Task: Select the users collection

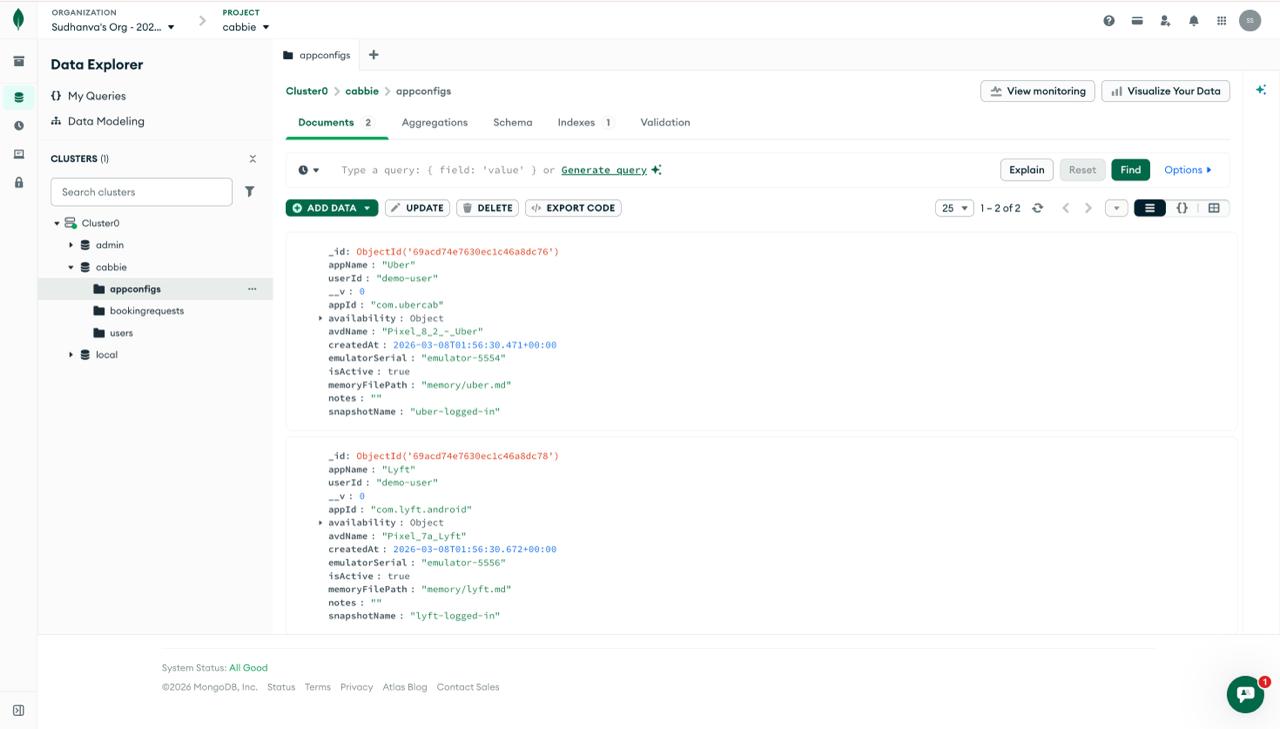Action: click(121, 333)
